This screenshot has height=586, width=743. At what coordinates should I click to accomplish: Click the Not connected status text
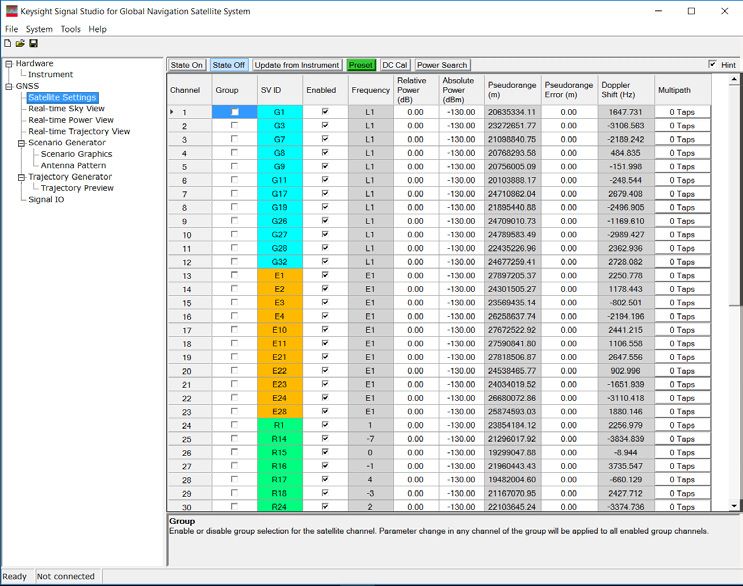coord(66,577)
